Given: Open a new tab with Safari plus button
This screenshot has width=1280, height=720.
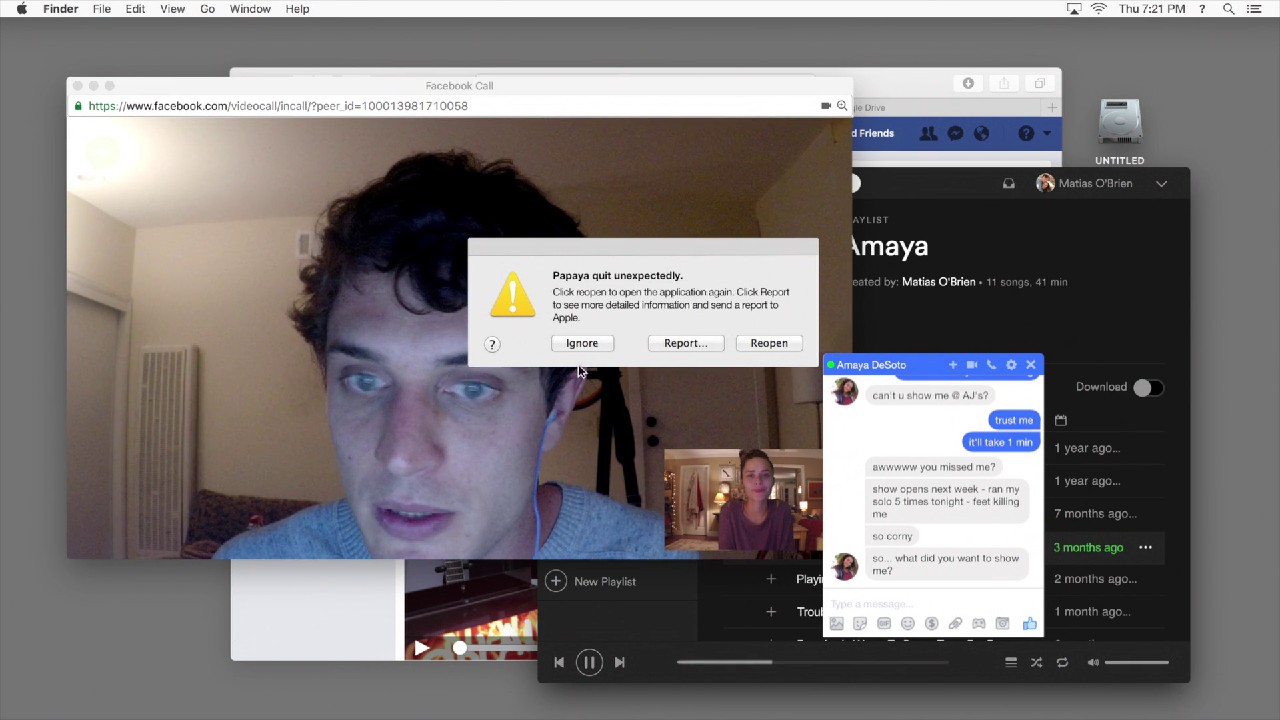Looking at the screenshot, I should tap(1052, 107).
